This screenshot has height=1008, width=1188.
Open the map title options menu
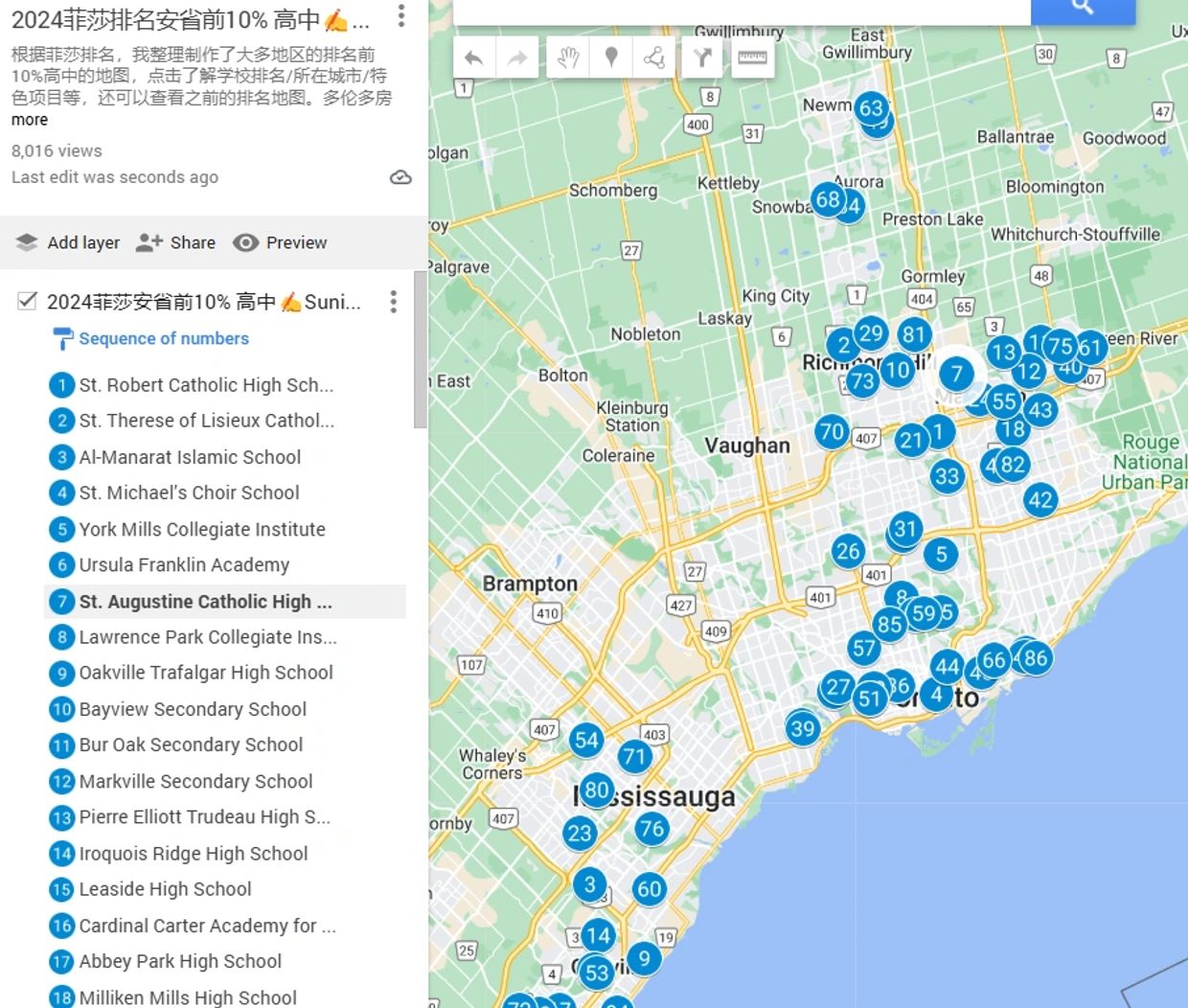(x=401, y=15)
